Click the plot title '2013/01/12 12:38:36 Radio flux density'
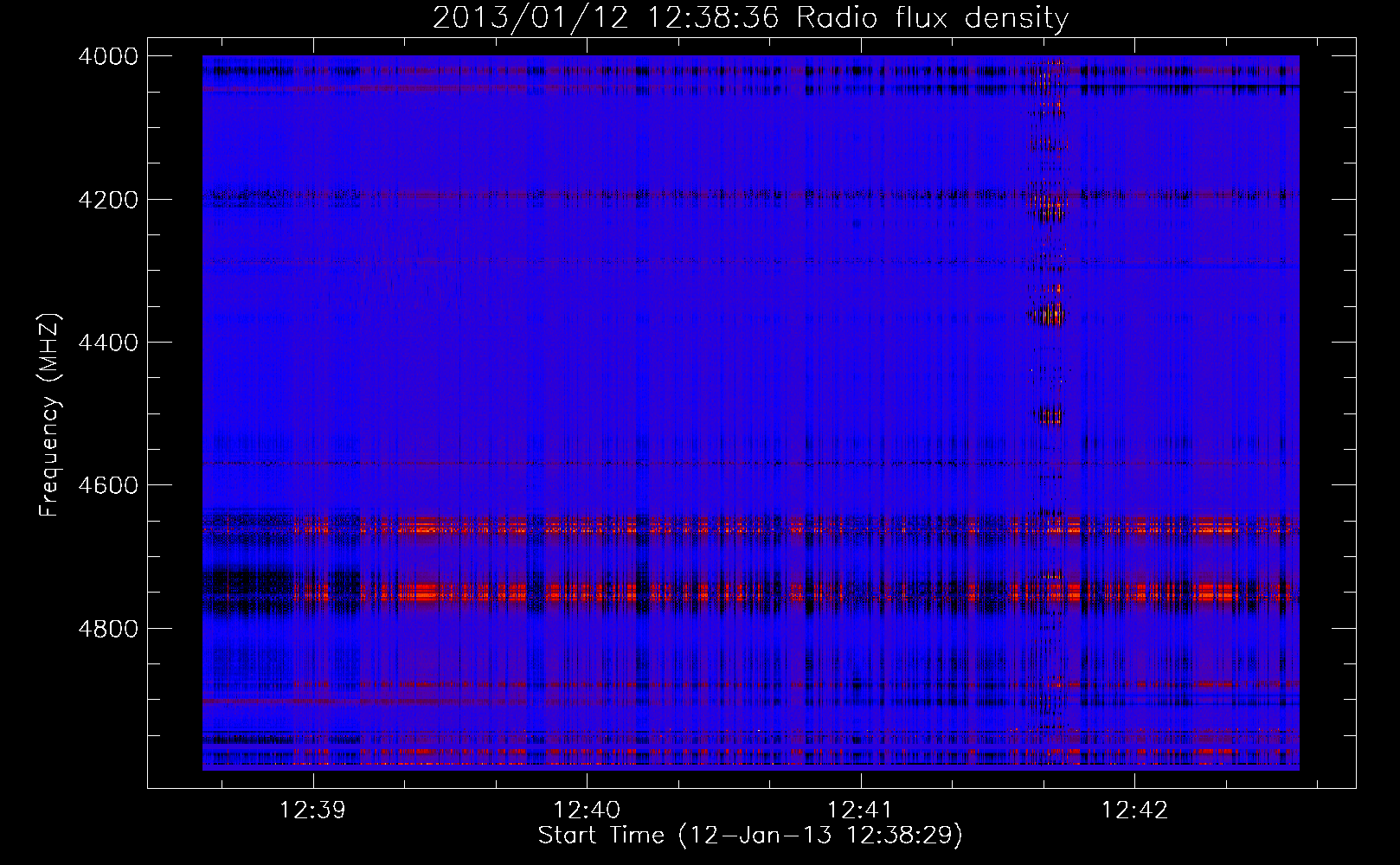 (750, 17)
